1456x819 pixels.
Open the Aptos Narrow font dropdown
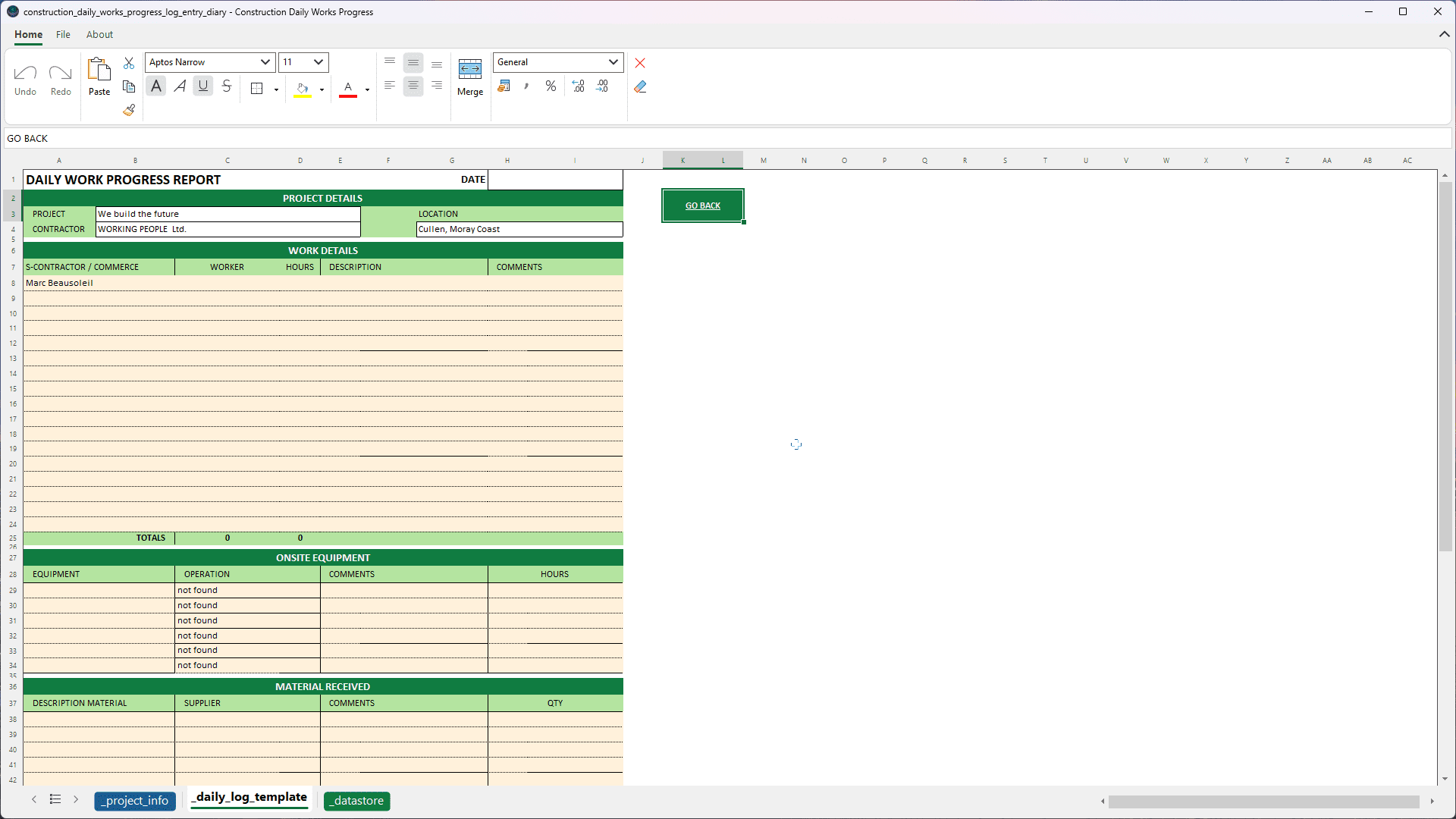(x=209, y=62)
